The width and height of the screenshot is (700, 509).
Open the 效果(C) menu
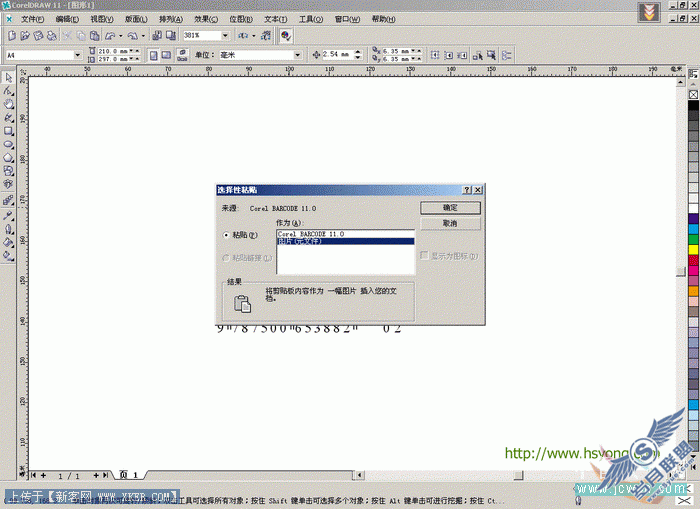coord(206,19)
